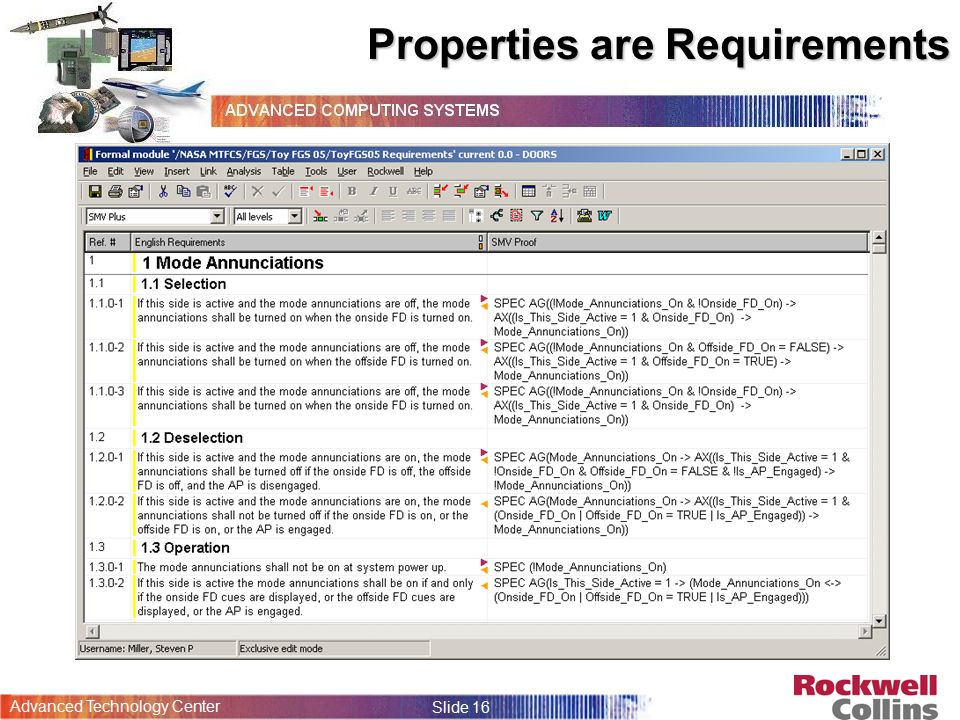Toggle Underline formatting button

coord(393,192)
